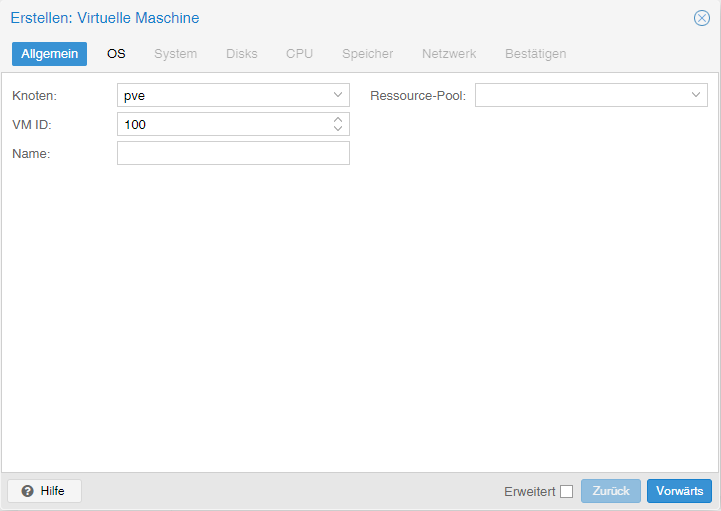Focus the Name text field
Image resolution: width=721 pixels, height=511 pixels.
[x=234, y=153]
